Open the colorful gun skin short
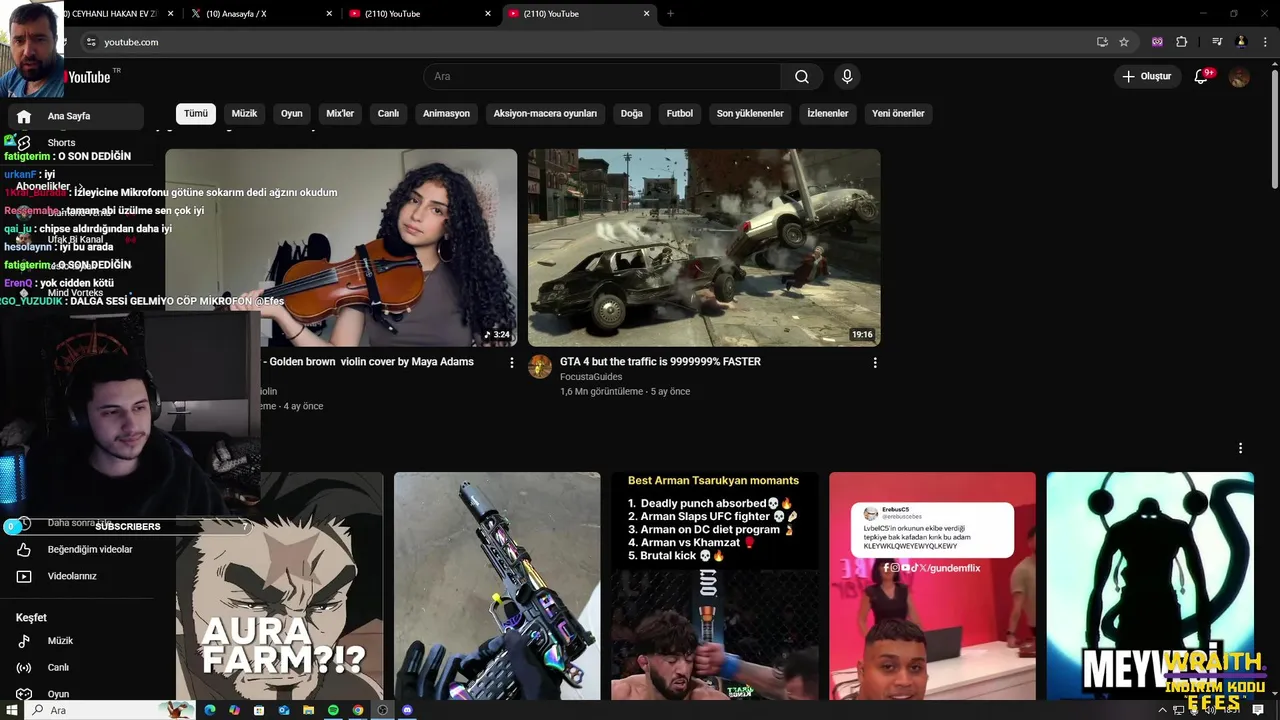Screen dimensions: 1280x720 (497, 586)
